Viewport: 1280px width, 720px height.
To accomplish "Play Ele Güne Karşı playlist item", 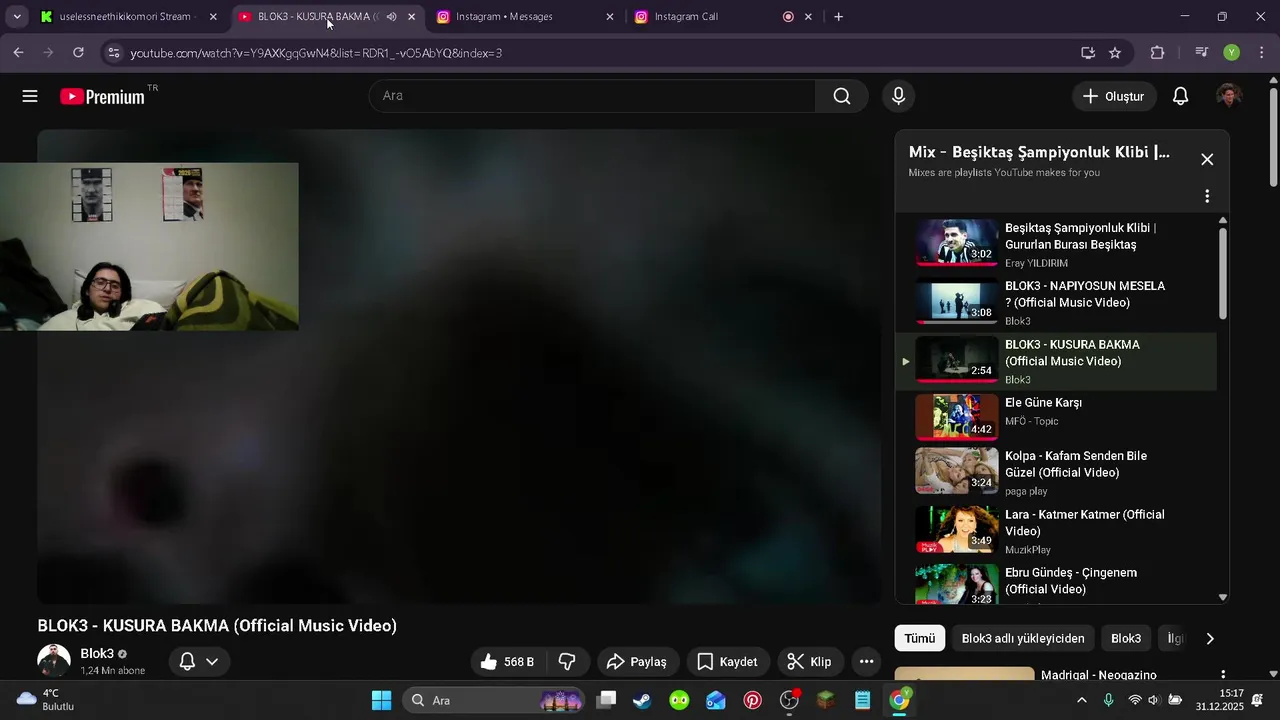I will coord(1056,418).
